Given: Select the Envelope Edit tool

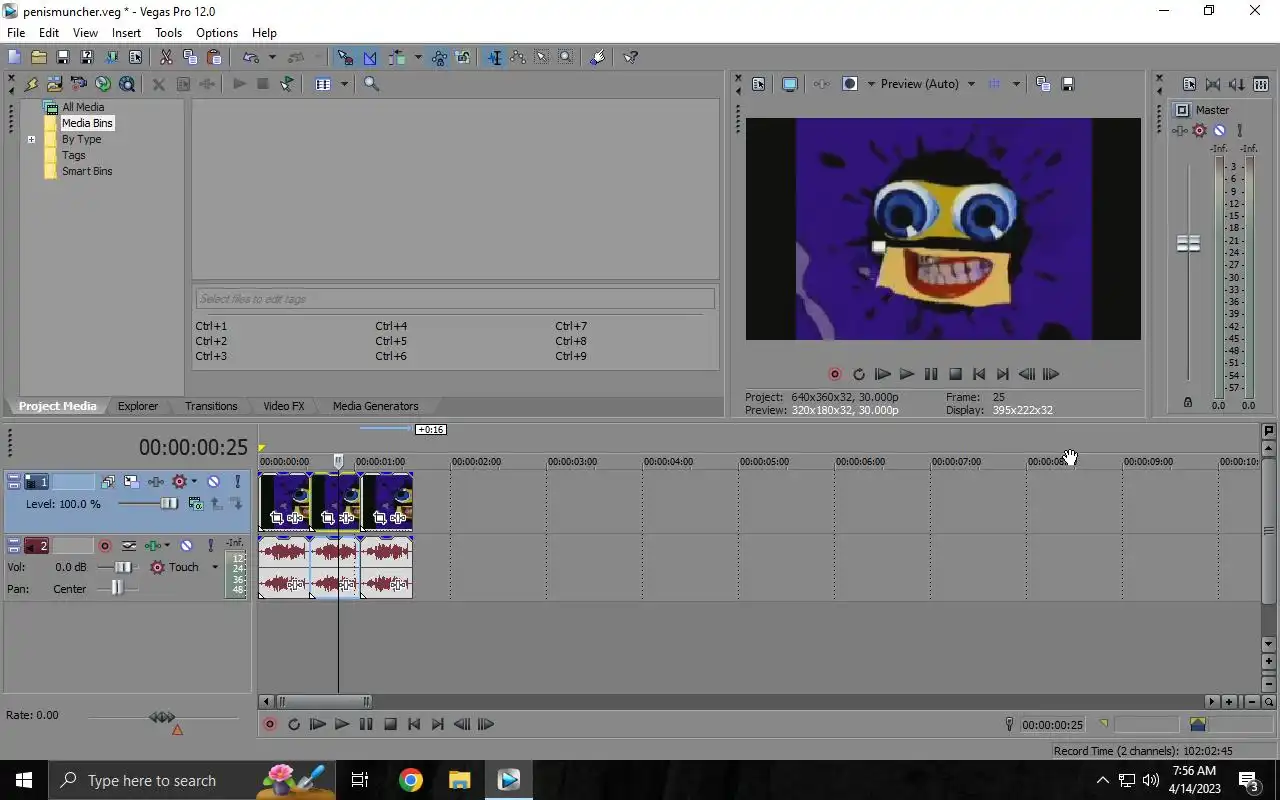Looking at the screenshot, I should (518, 57).
